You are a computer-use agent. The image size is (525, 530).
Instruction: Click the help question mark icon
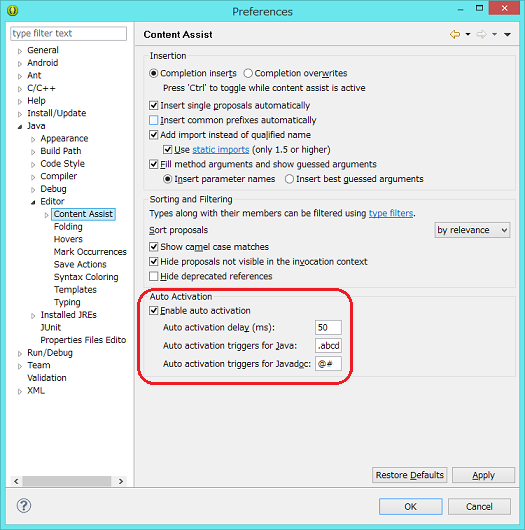coord(24,506)
